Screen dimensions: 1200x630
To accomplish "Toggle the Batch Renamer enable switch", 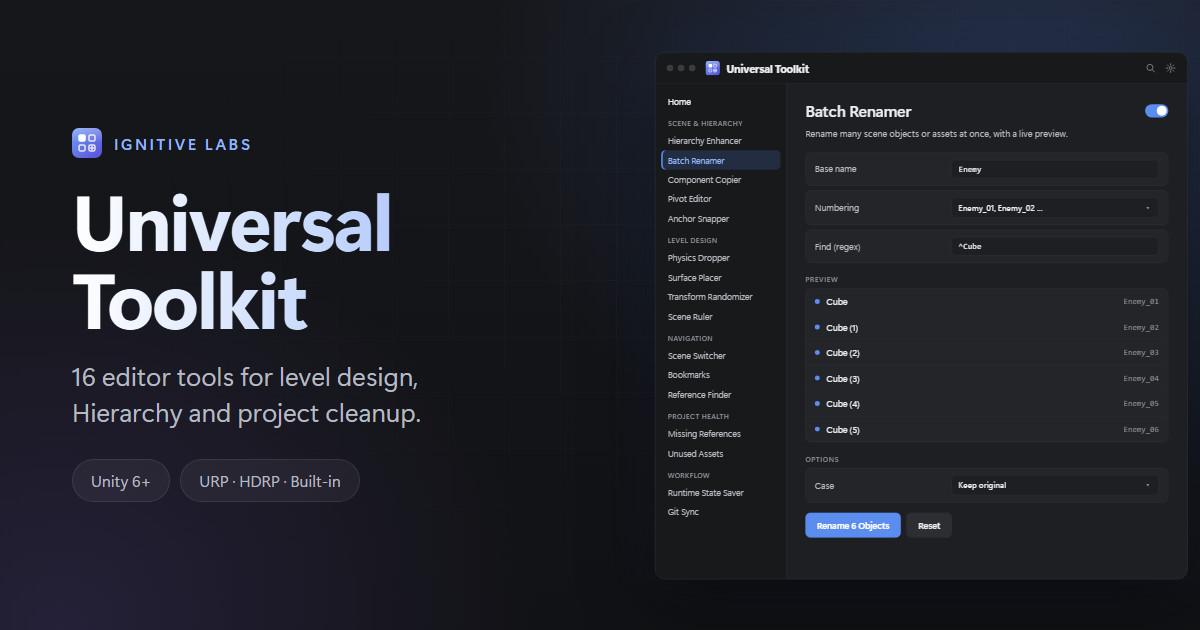I will pyautogui.click(x=1156, y=111).
